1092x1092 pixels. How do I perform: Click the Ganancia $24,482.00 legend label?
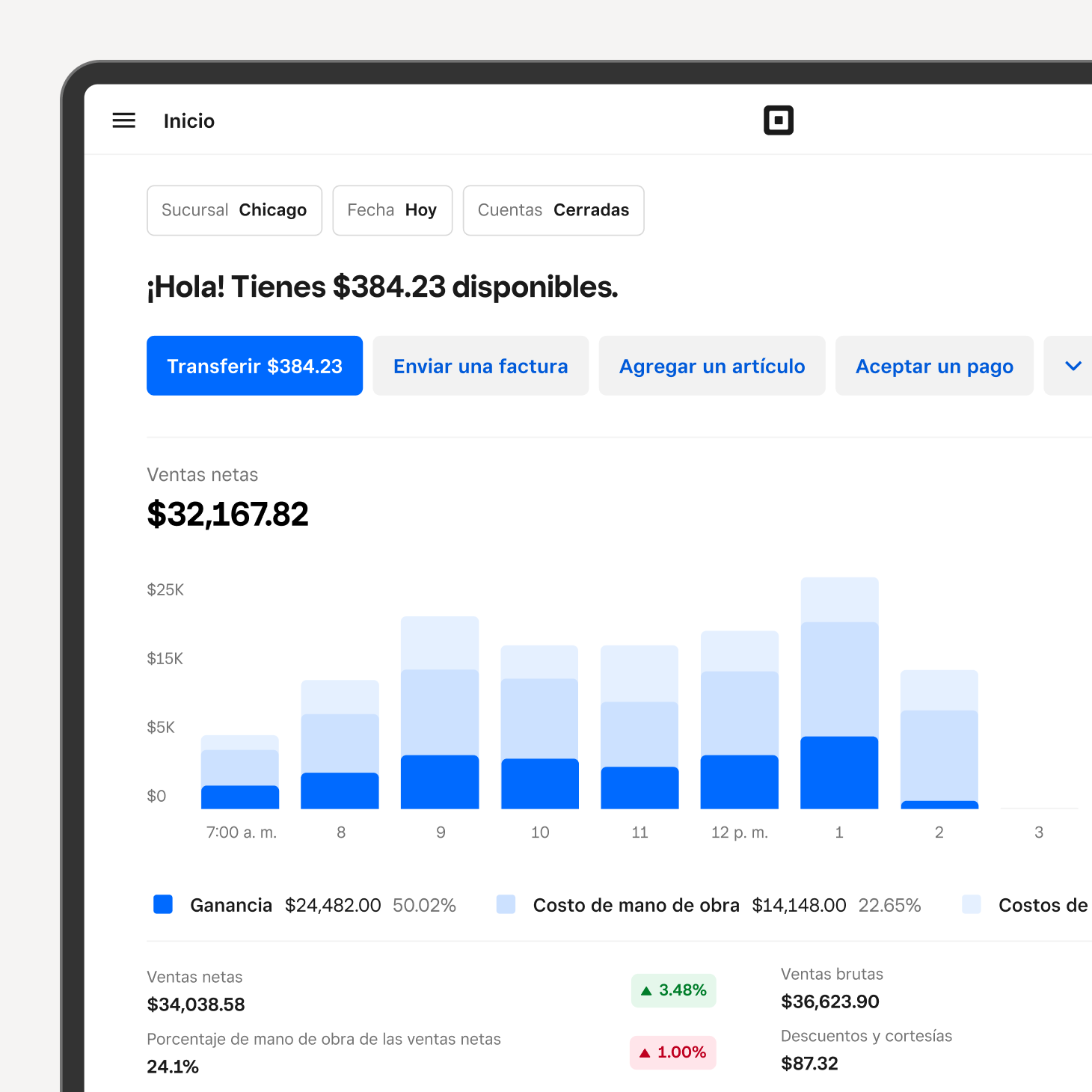(x=286, y=905)
